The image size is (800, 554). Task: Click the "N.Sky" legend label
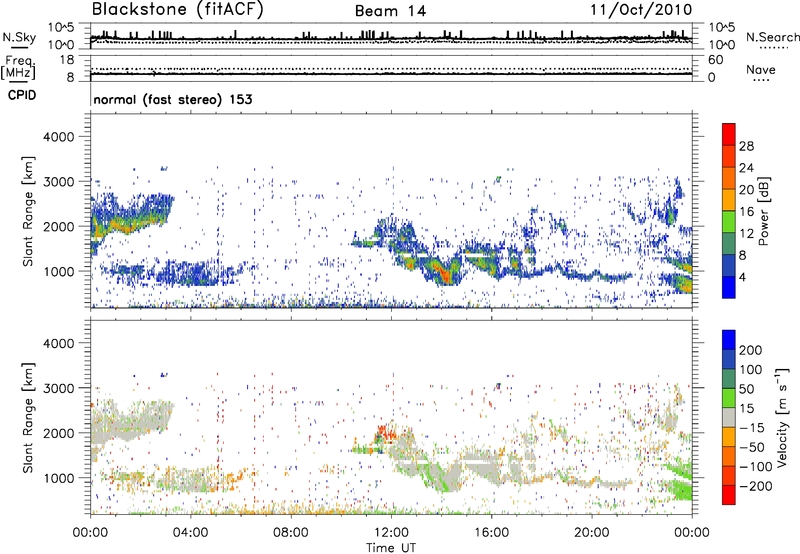[19, 37]
